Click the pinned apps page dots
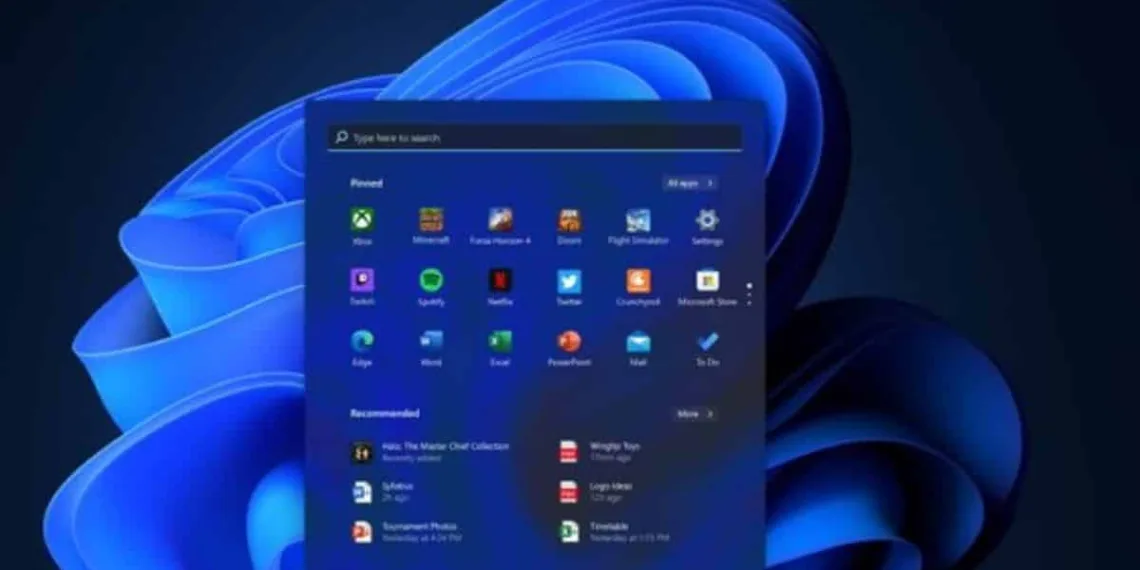This screenshot has width=1140, height=570. tap(749, 294)
